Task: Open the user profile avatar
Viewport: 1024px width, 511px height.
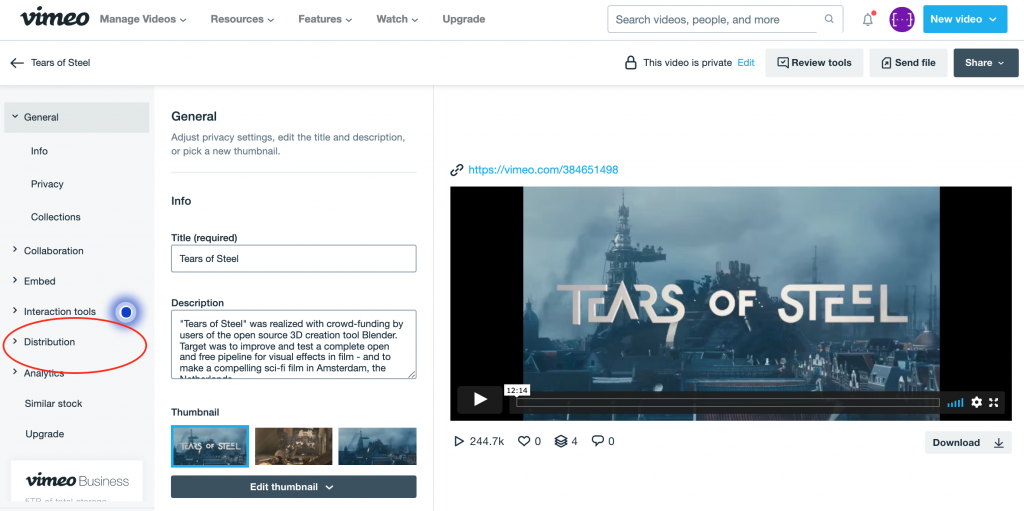Action: tap(902, 19)
